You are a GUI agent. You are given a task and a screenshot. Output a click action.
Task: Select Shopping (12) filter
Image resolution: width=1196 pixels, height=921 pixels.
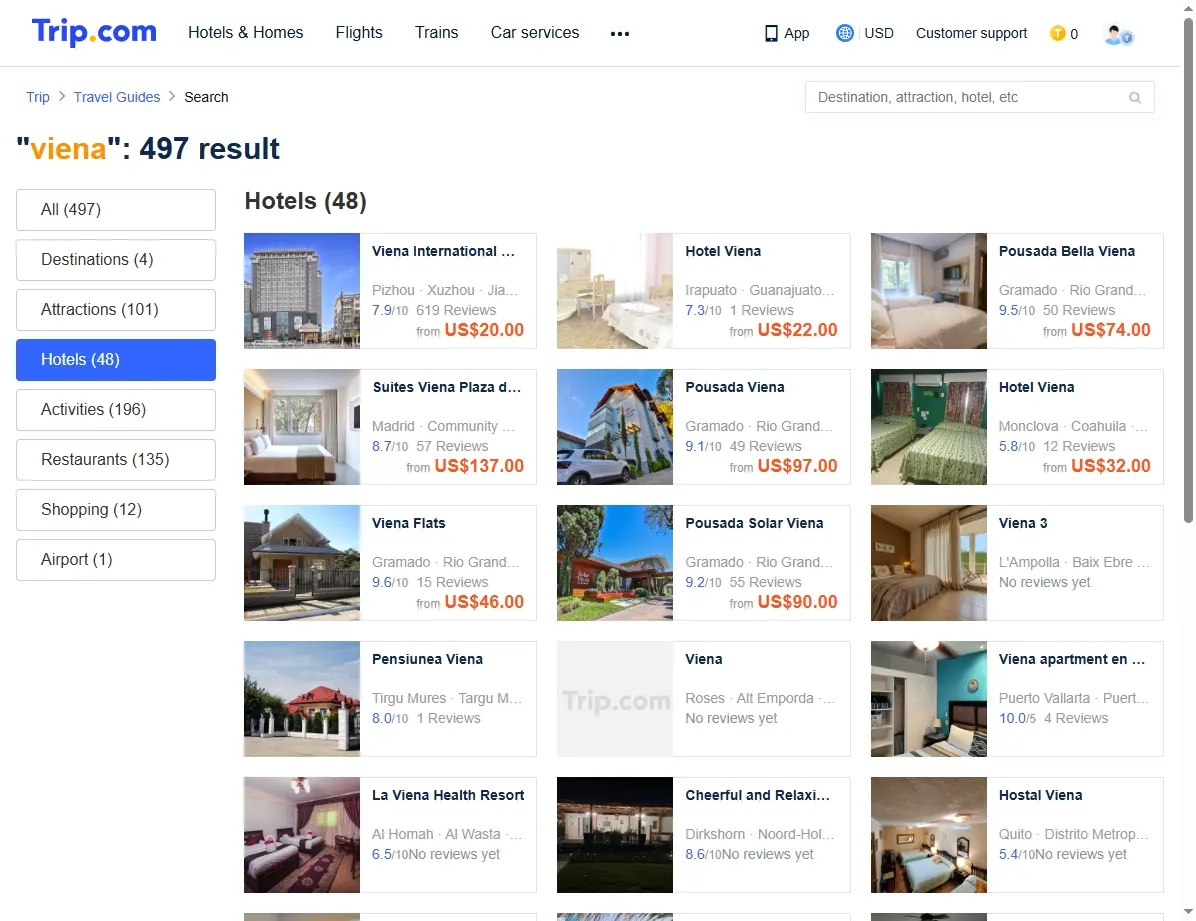point(116,510)
